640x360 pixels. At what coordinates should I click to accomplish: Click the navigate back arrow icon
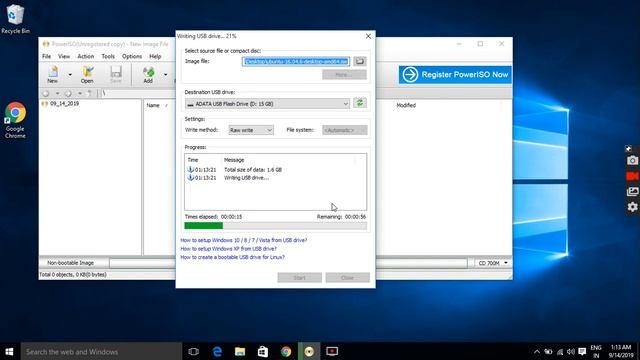point(46,93)
